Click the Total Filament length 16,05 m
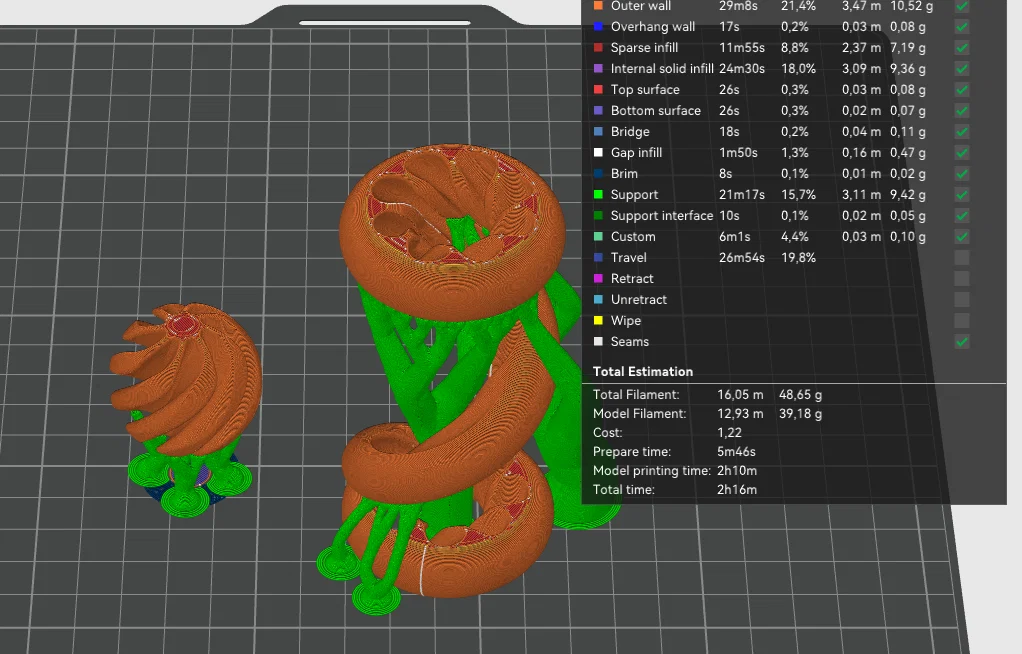This screenshot has height=654, width=1022. [x=740, y=394]
